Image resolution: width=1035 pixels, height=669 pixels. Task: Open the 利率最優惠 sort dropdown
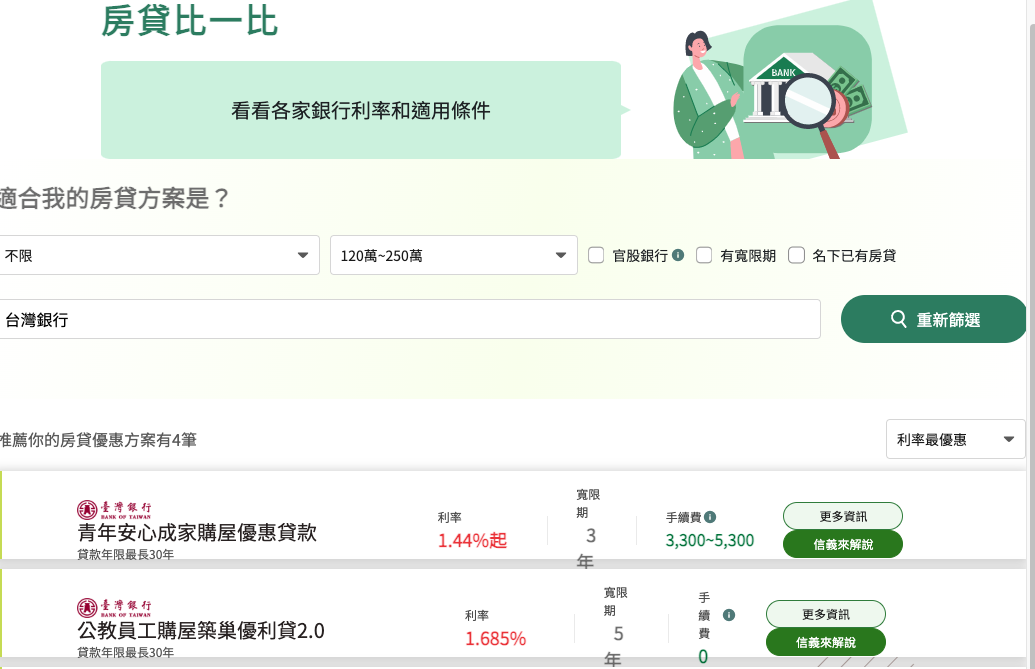955,439
